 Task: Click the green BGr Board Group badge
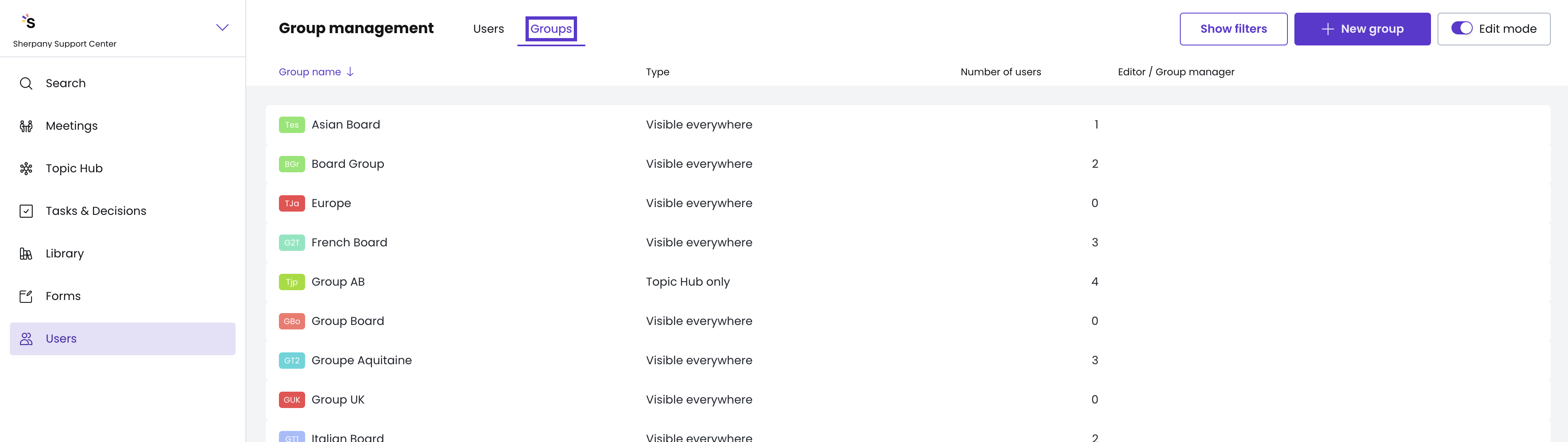(x=292, y=165)
